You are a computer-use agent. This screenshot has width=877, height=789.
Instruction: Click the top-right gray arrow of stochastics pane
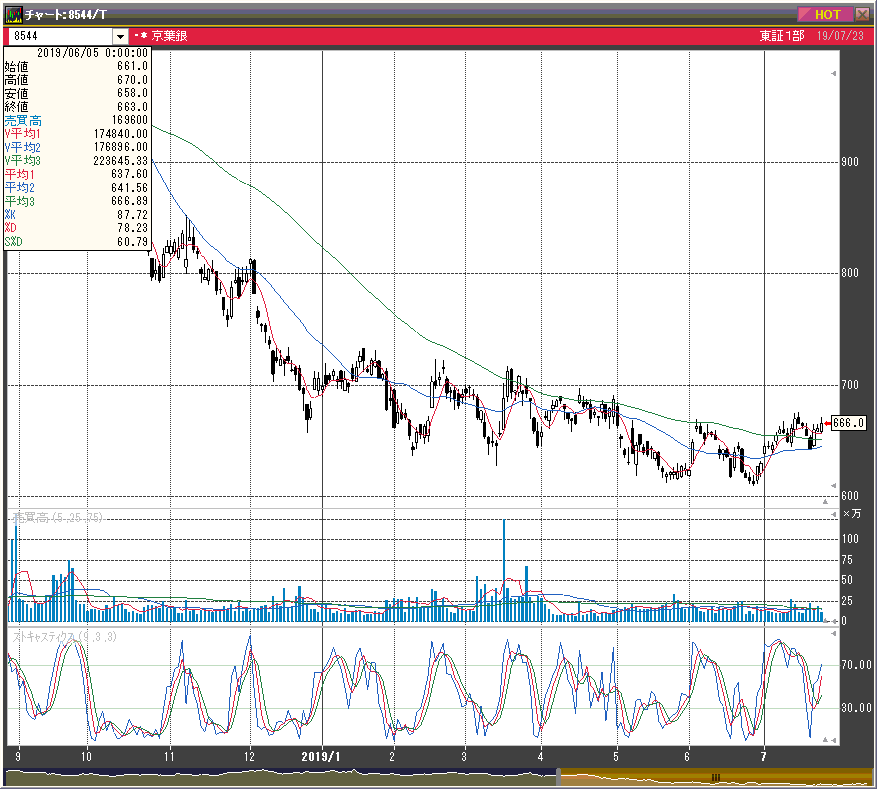[833, 634]
